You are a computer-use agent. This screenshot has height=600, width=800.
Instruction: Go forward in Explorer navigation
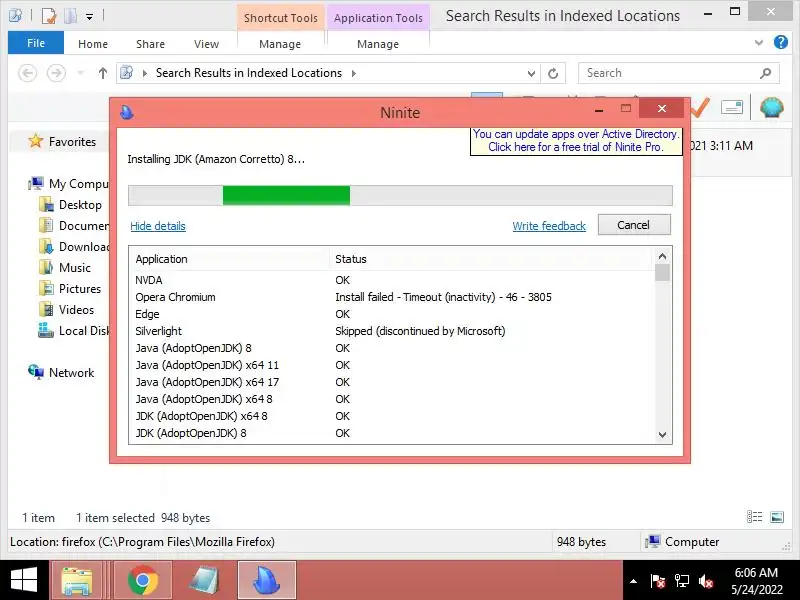[56, 73]
